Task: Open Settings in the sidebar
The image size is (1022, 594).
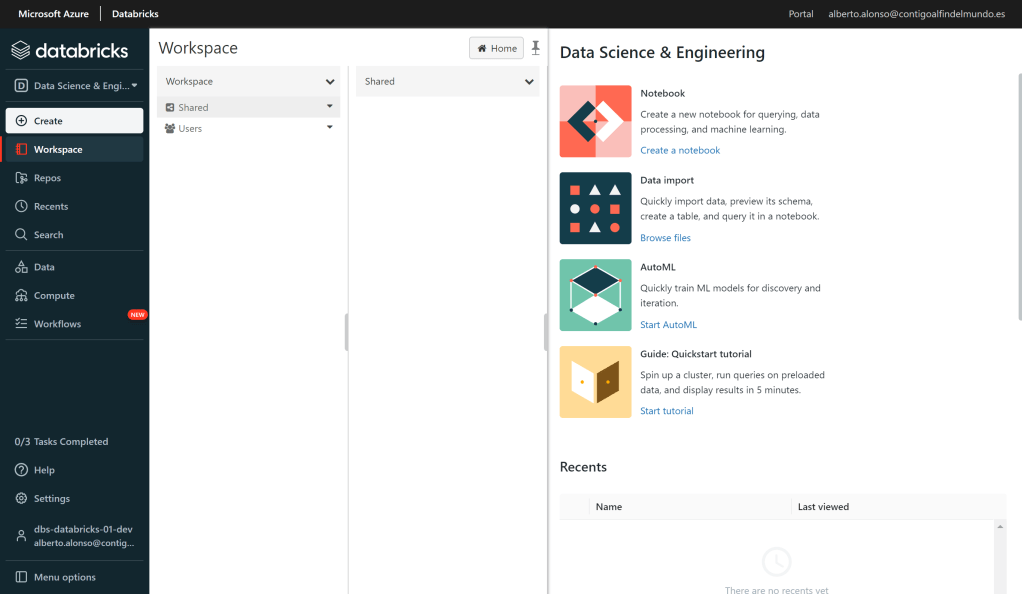Action: pos(51,498)
